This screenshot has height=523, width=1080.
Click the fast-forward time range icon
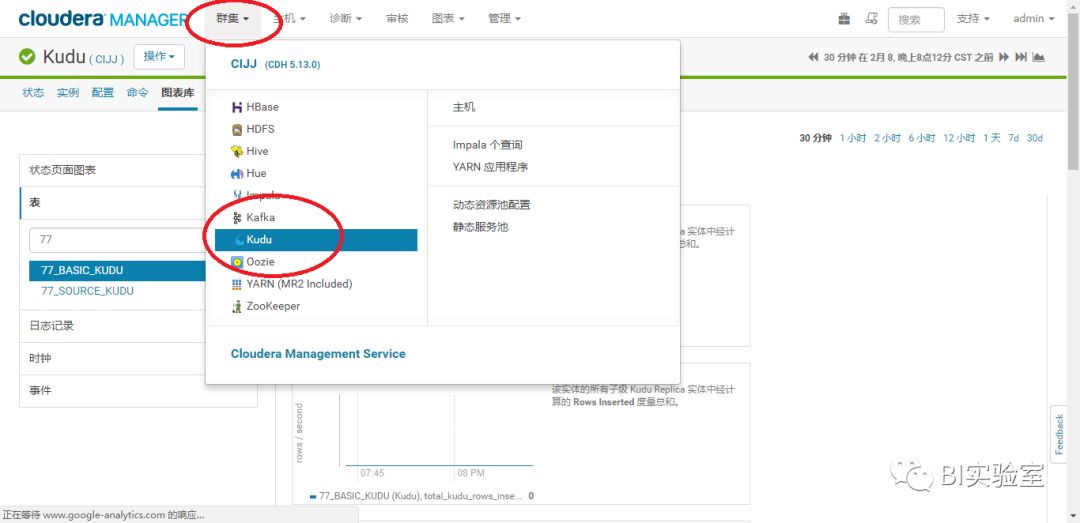[x=1004, y=57]
